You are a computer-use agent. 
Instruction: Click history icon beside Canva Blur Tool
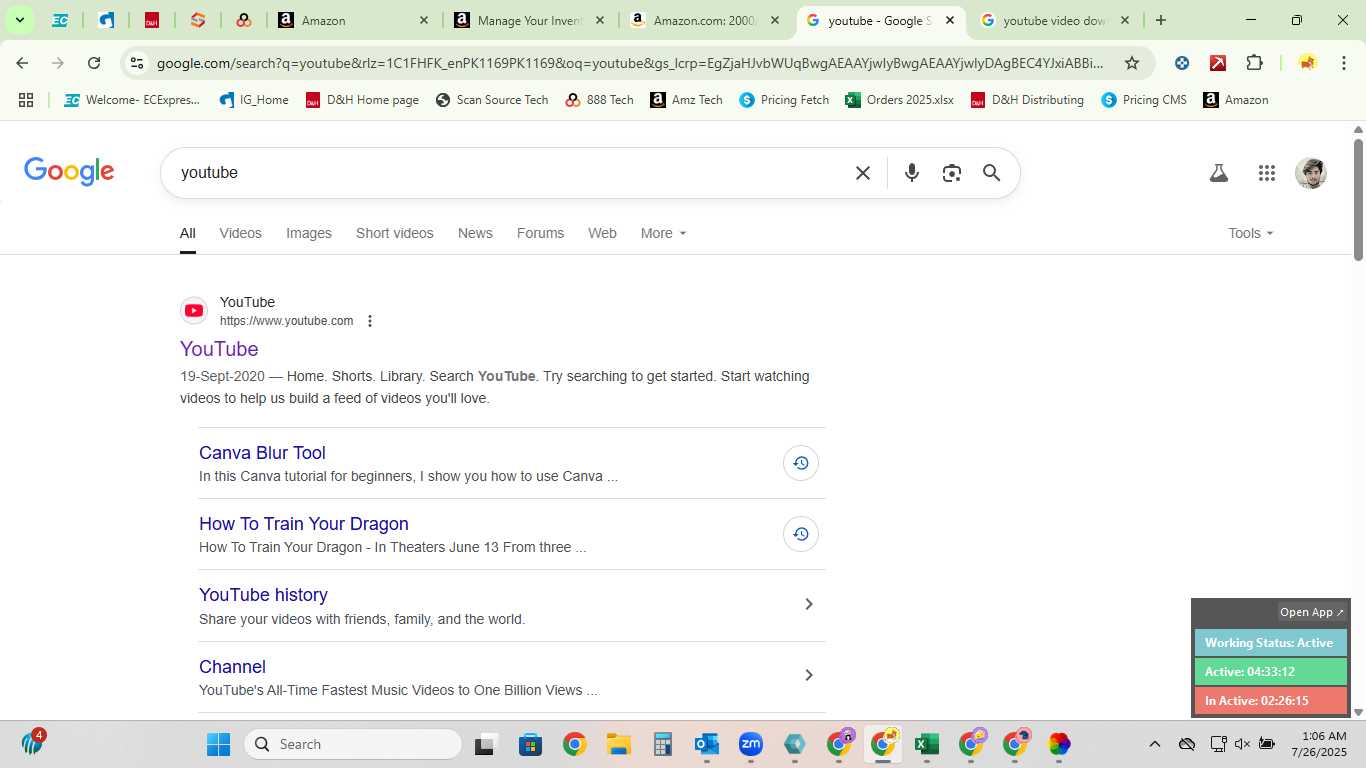tap(801, 463)
